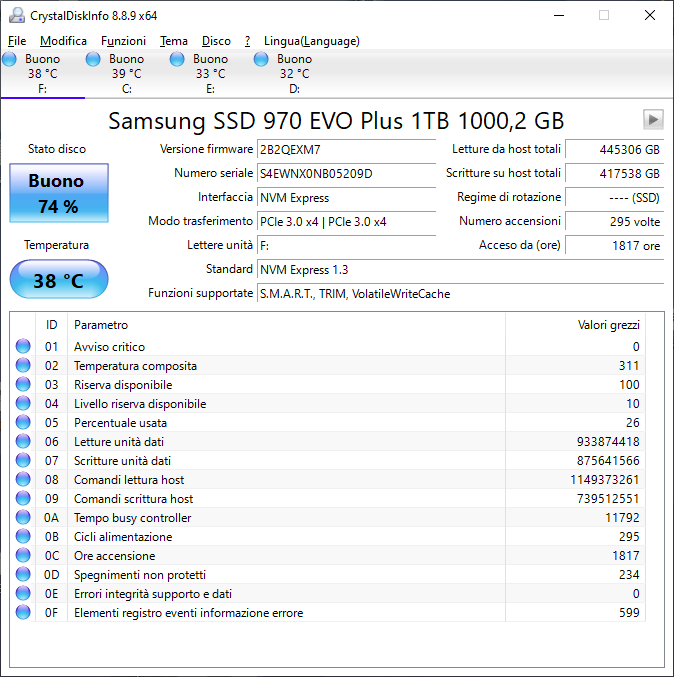Select the E: drive tab
The image size is (674, 677).
[210, 74]
